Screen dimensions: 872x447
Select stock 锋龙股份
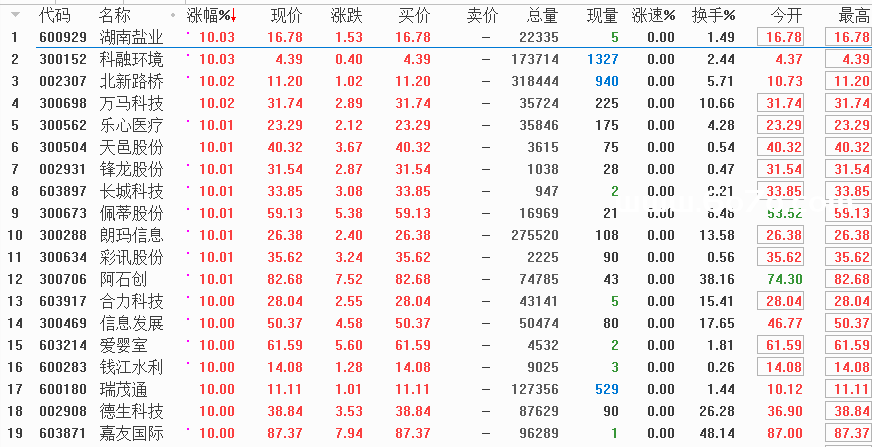click(x=131, y=169)
